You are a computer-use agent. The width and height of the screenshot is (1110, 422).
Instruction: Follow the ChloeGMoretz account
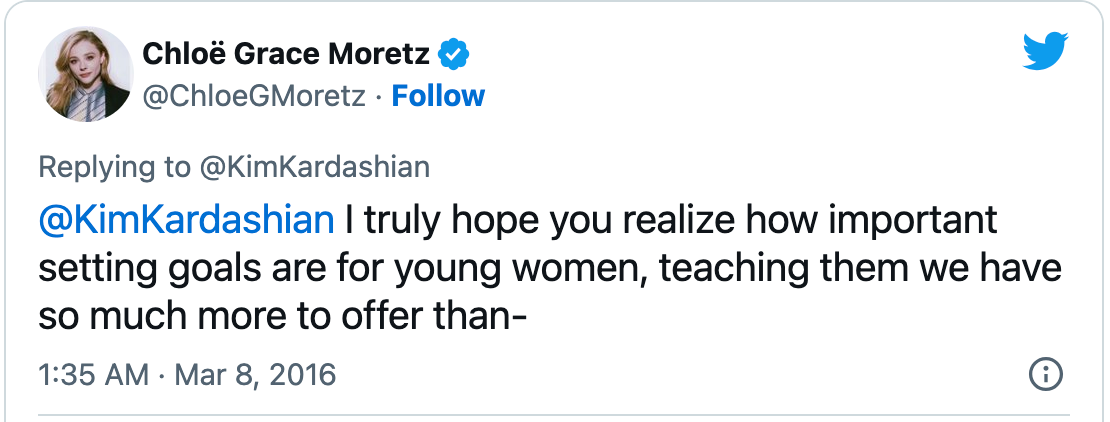click(x=438, y=96)
